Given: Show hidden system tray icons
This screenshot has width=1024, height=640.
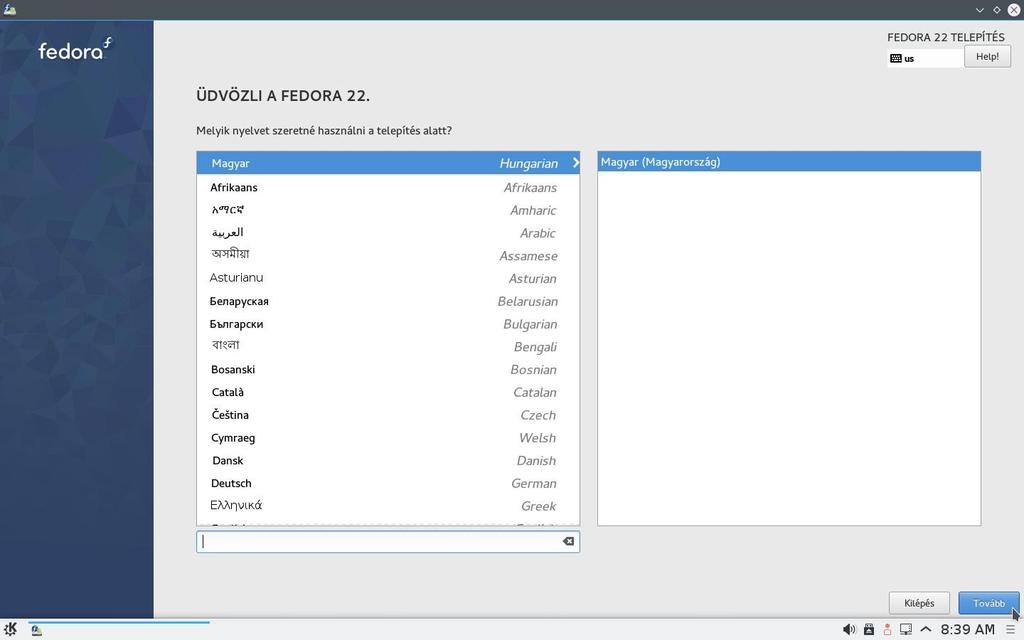Looking at the screenshot, I should pyautogui.click(x=925, y=630).
